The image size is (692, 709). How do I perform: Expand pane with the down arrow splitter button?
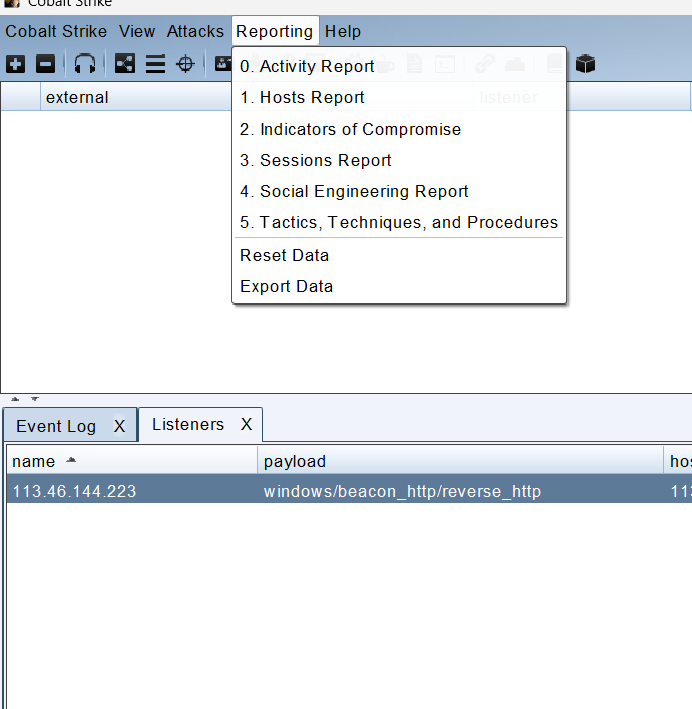pos(35,399)
